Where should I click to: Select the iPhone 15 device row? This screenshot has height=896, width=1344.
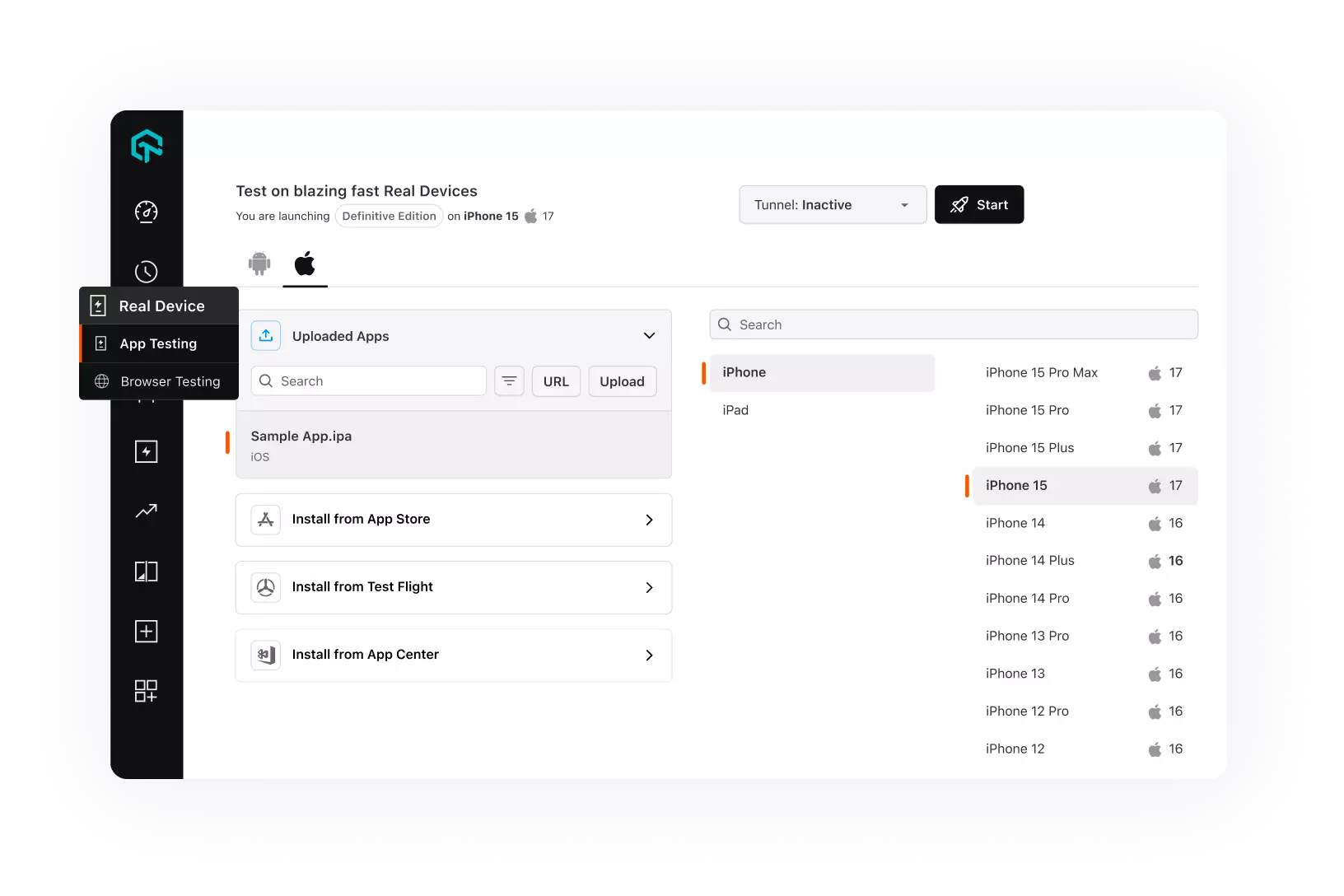tap(1085, 486)
